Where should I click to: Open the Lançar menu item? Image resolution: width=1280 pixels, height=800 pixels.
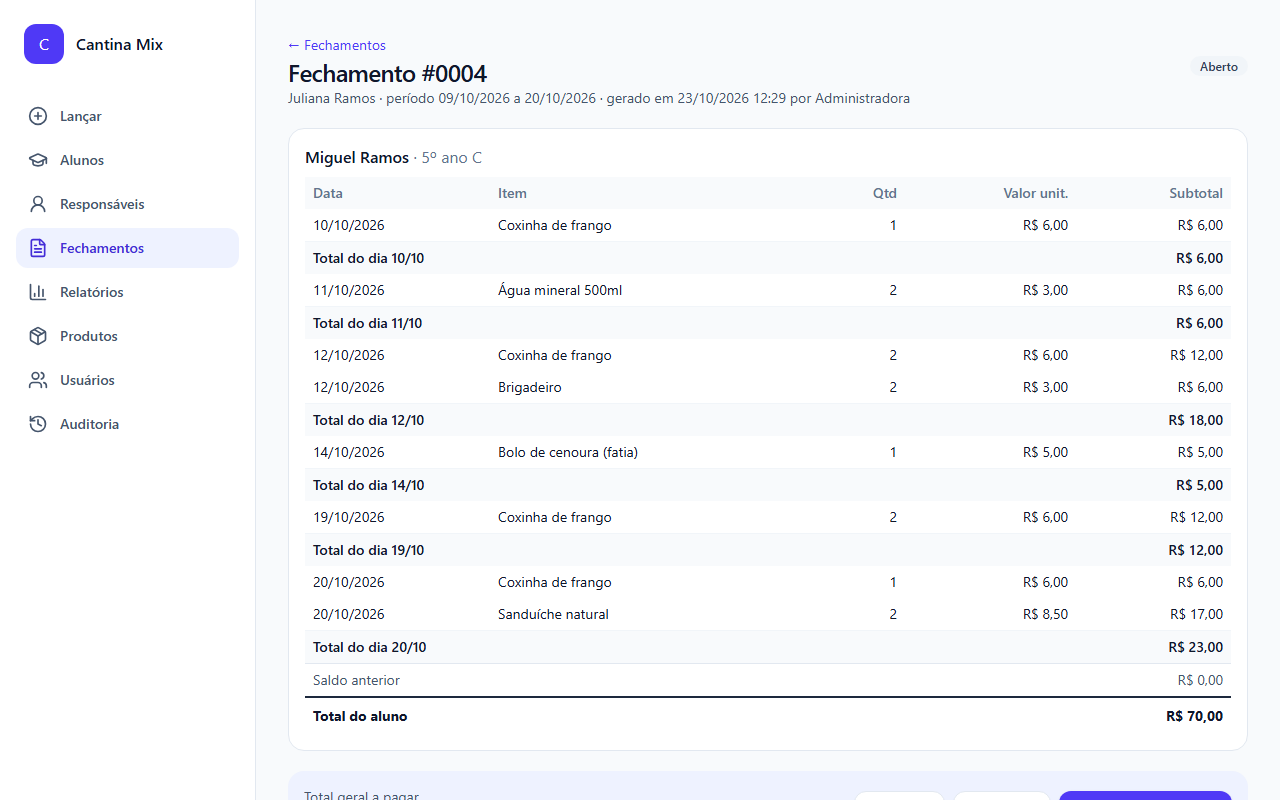[127, 116]
